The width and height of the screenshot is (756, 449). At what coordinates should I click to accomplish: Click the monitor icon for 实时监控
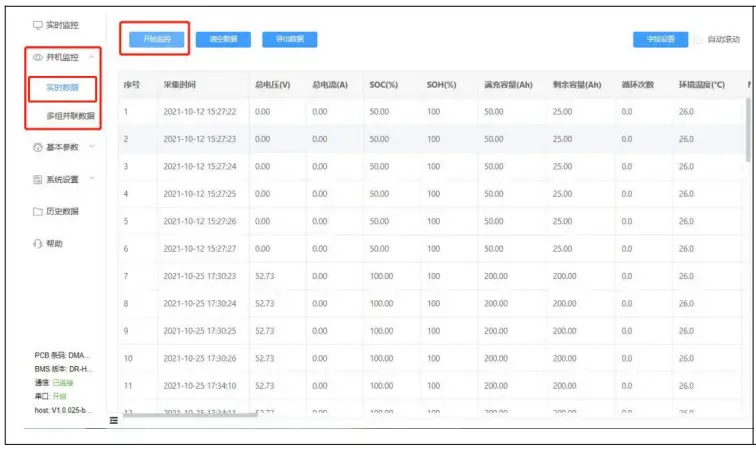pos(38,25)
